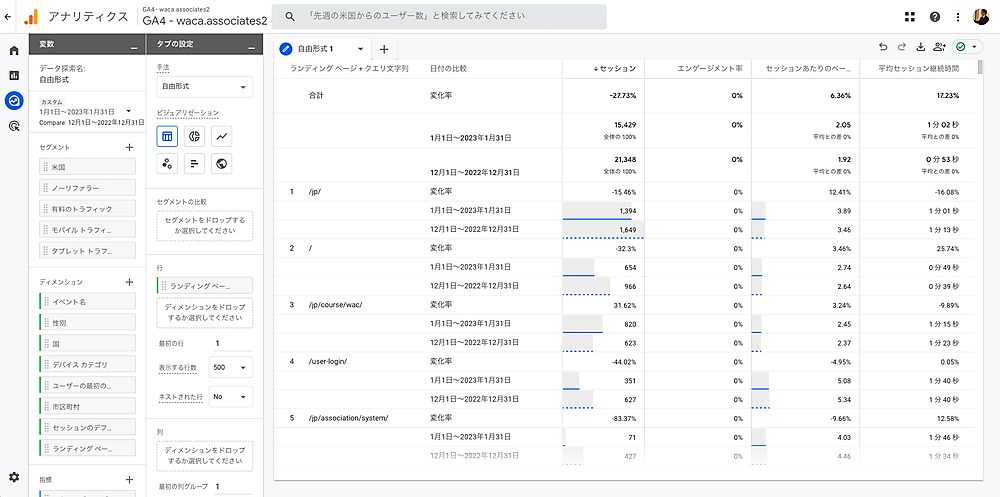Click the table visualization icon
Viewport: 1000px width, 497px height.
click(168, 136)
